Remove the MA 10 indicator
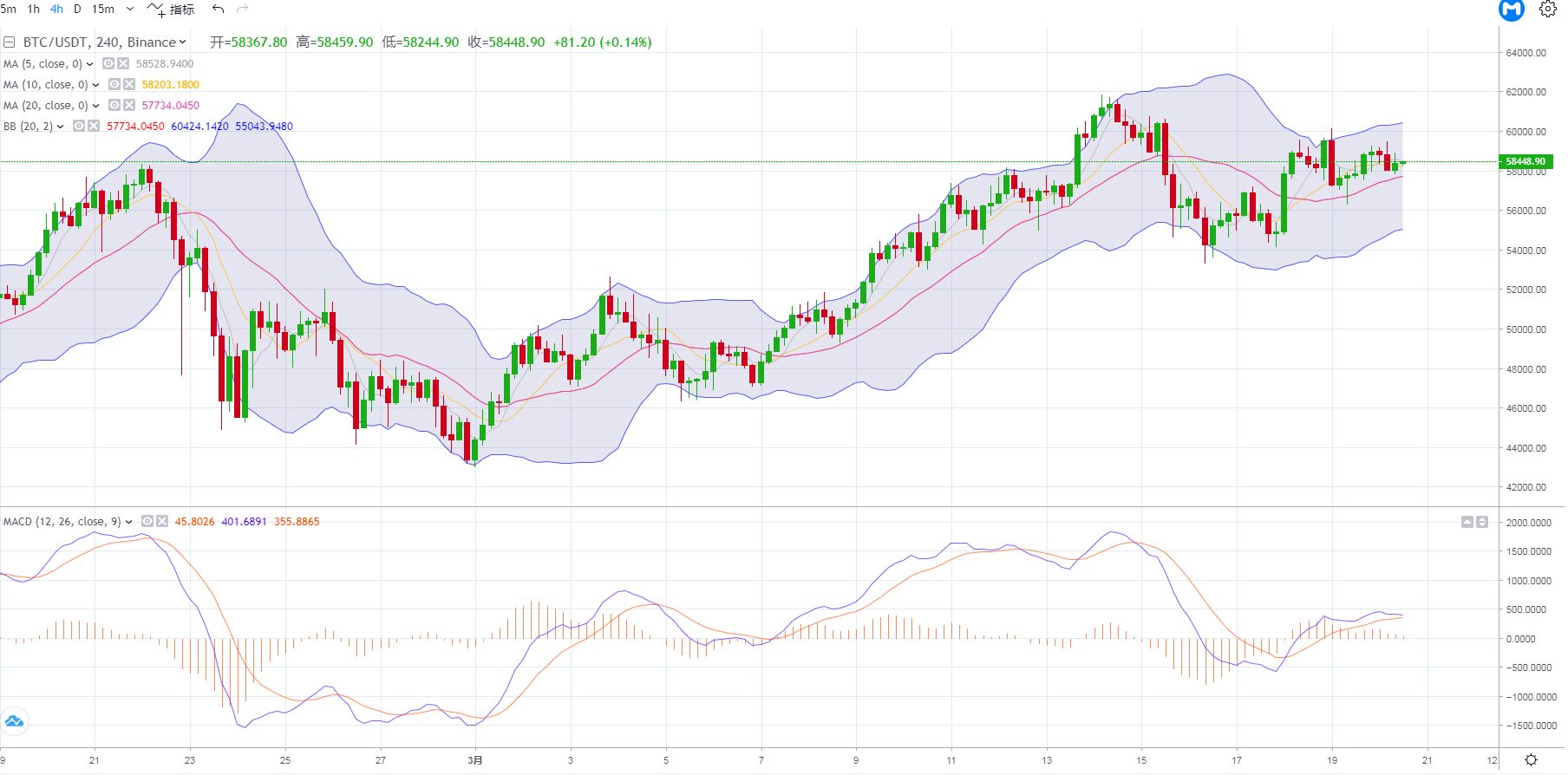This screenshot has width=1568, height=775. click(x=129, y=84)
